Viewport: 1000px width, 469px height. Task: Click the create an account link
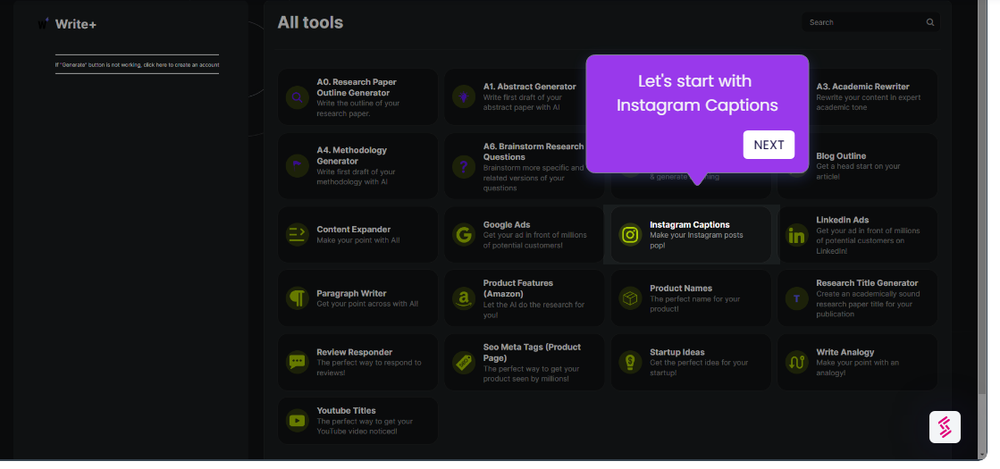137,65
